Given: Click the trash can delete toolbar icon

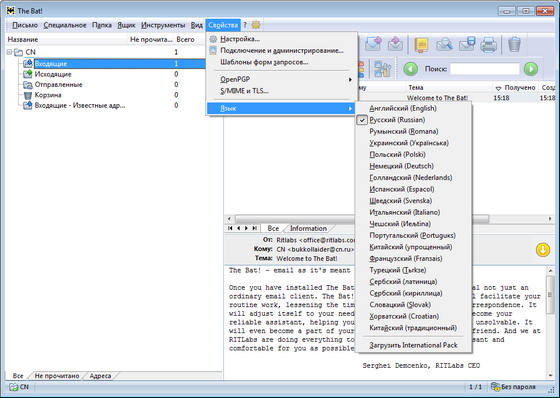Looking at the screenshot, I should click(x=514, y=44).
